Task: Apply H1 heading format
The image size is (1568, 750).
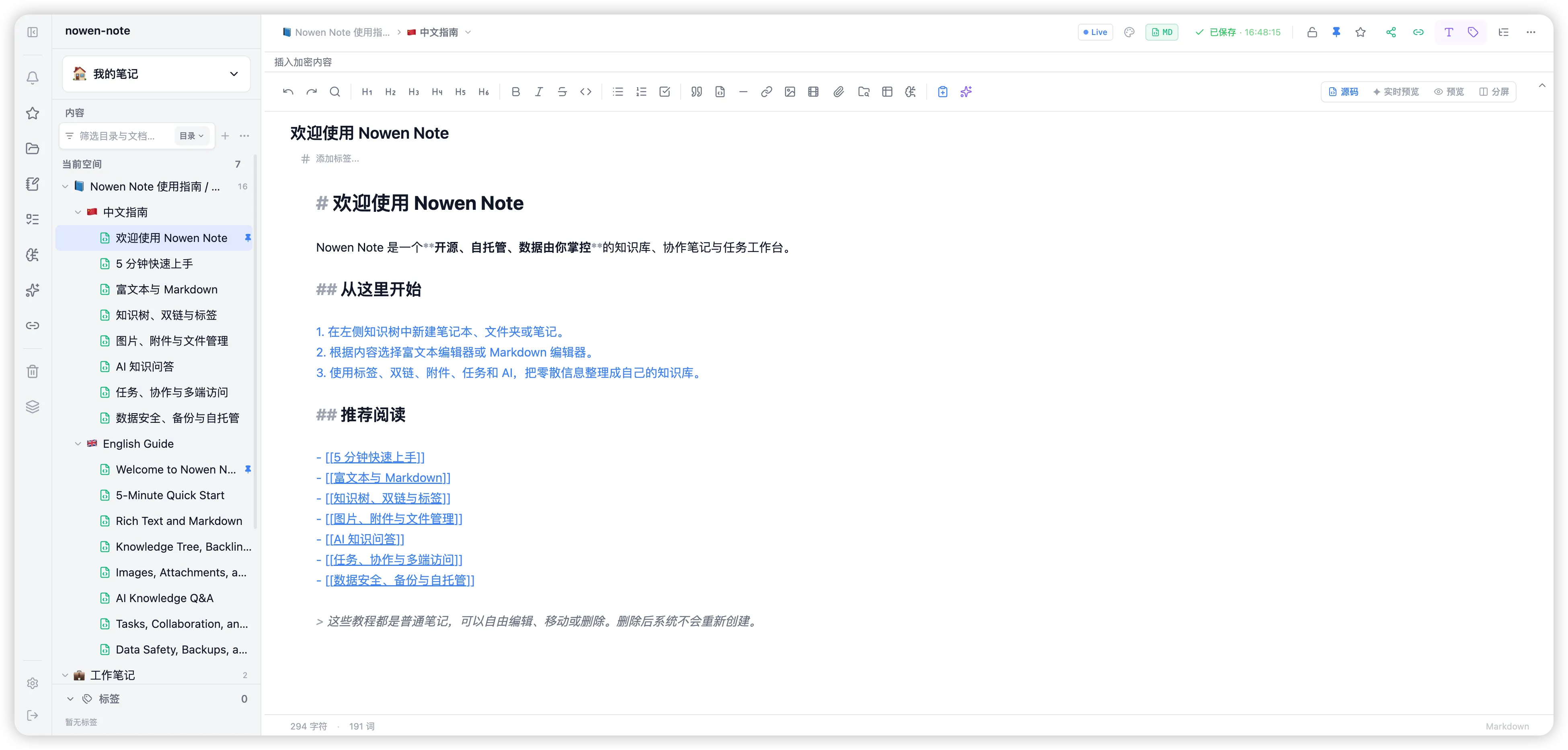Action: (x=367, y=92)
